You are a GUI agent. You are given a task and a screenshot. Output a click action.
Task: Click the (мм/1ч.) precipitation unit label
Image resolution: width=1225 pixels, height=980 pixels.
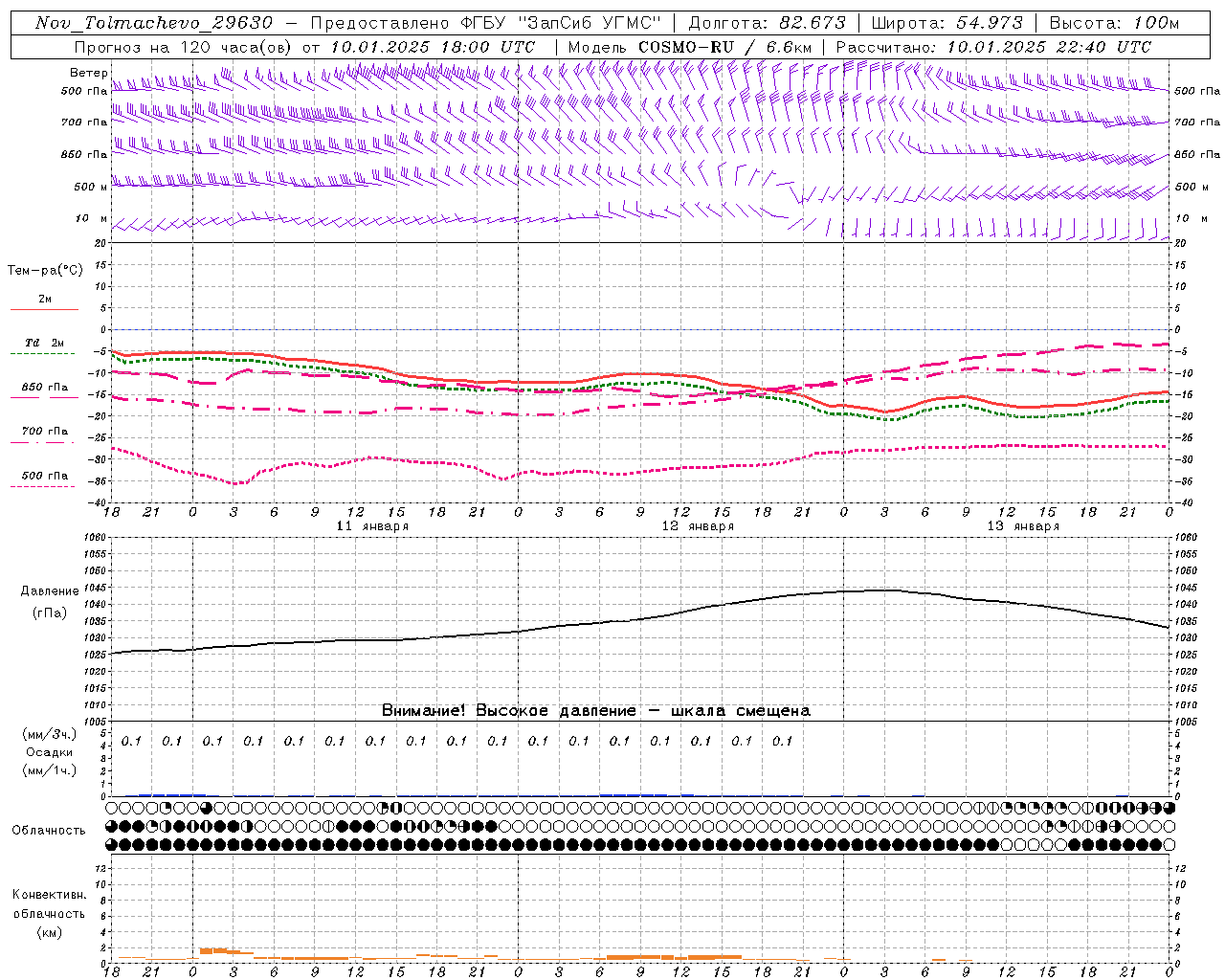[x=50, y=770]
